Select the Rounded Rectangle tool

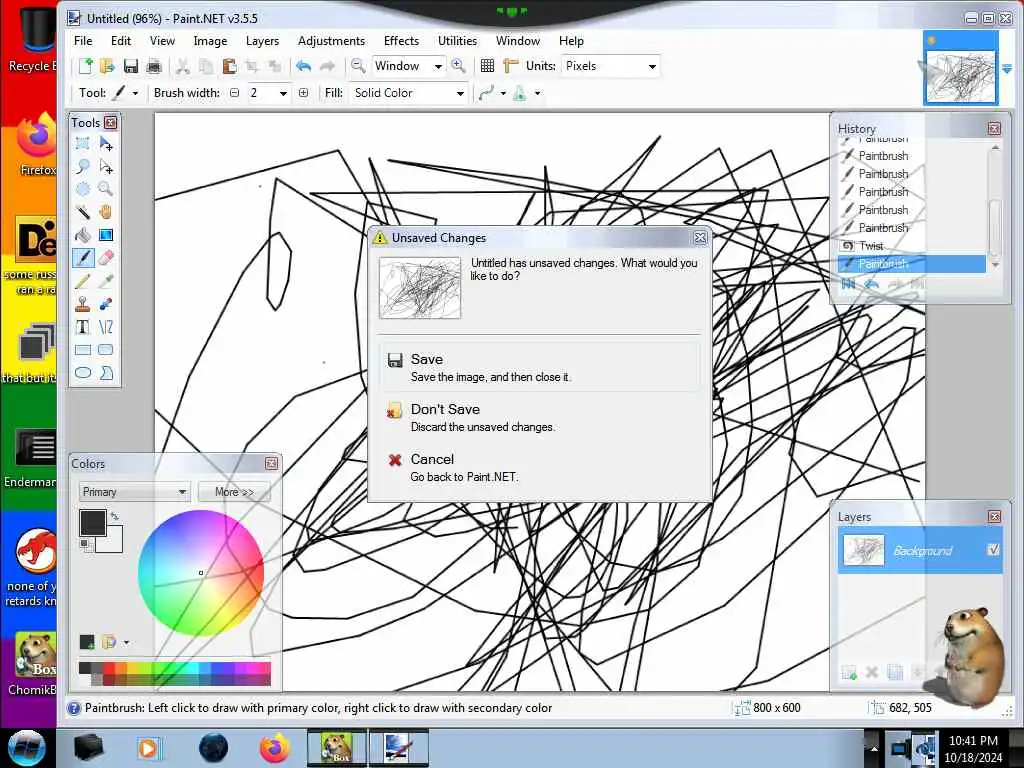click(x=106, y=350)
